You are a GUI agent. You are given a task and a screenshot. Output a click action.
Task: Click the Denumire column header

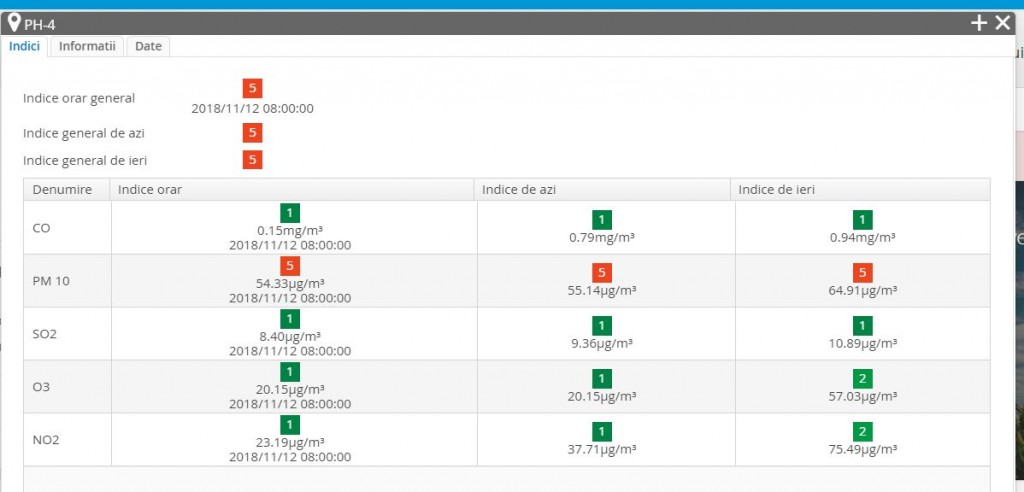coord(62,190)
